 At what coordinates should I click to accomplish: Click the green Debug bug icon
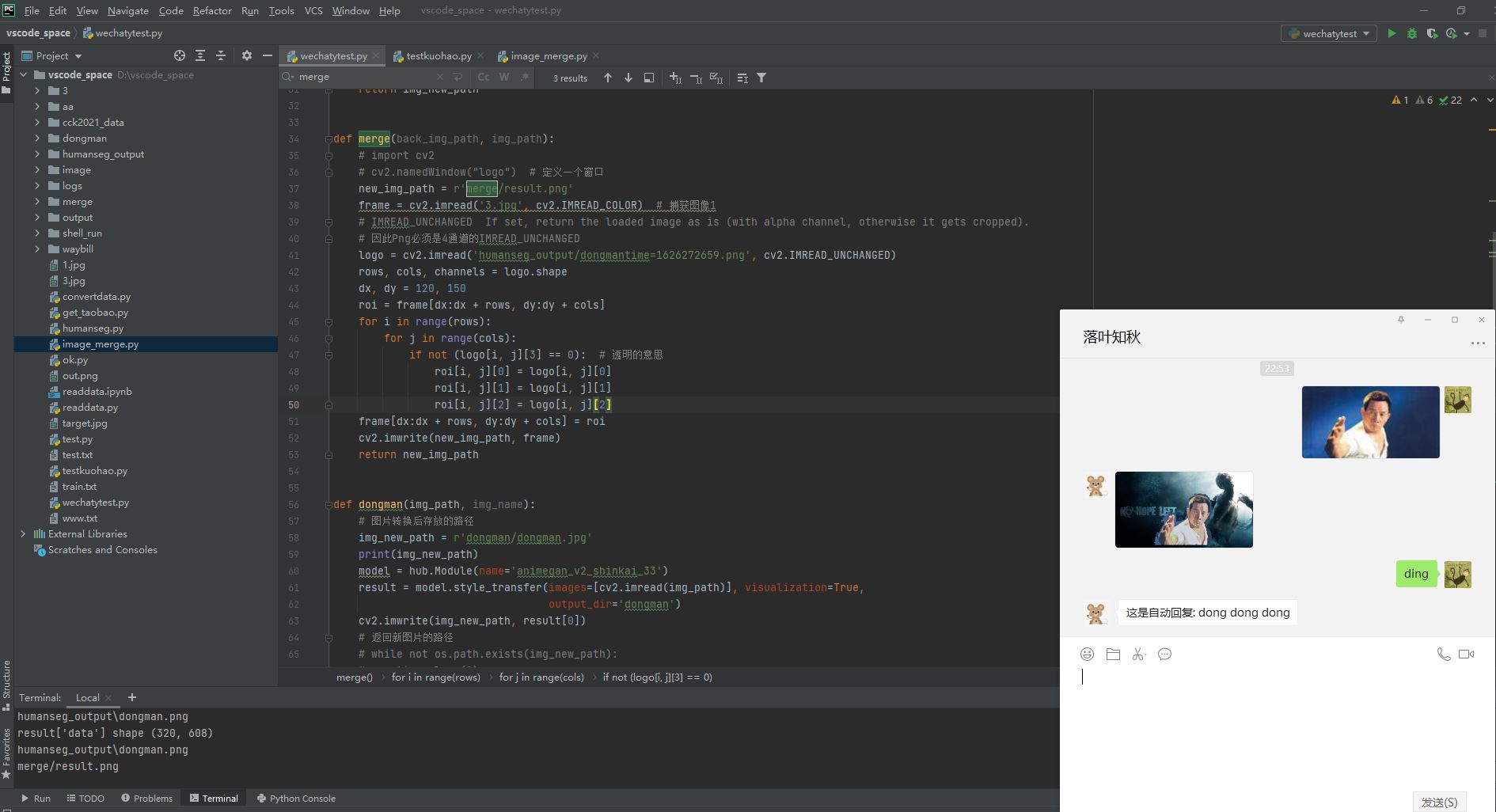pyautogui.click(x=1412, y=33)
